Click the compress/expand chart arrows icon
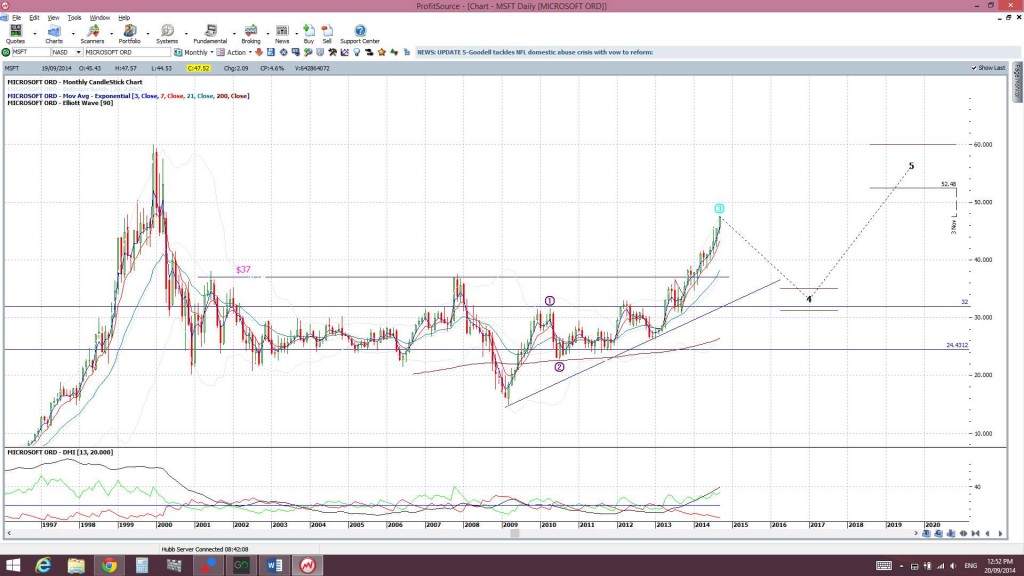Image resolution: width=1024 pixels, height=576 pixels. pyautogui.click(x=963, y=534)
